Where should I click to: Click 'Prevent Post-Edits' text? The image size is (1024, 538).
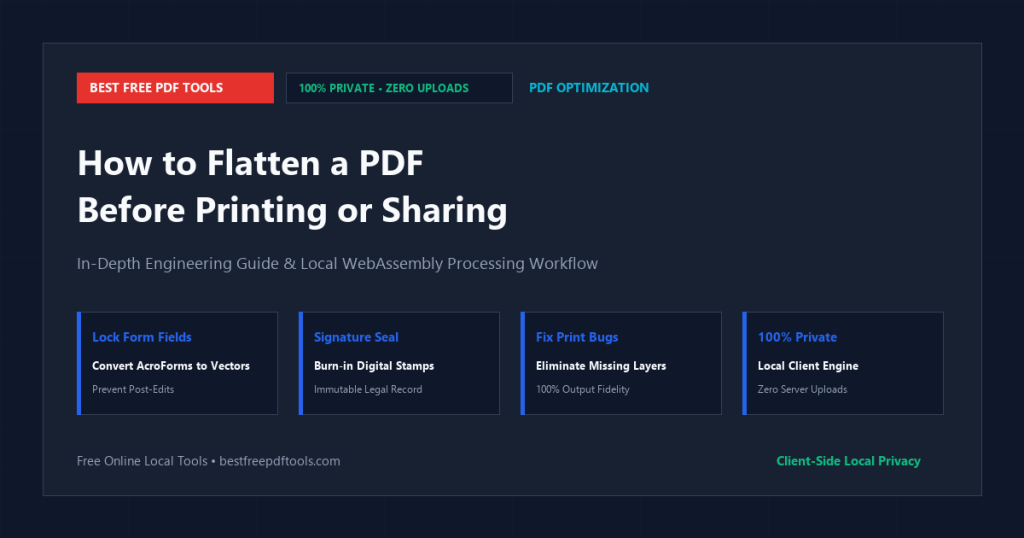pos(133,389)
